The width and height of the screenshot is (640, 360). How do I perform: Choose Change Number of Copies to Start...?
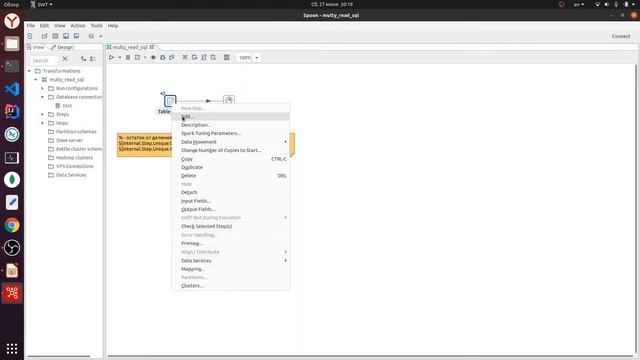231,150
